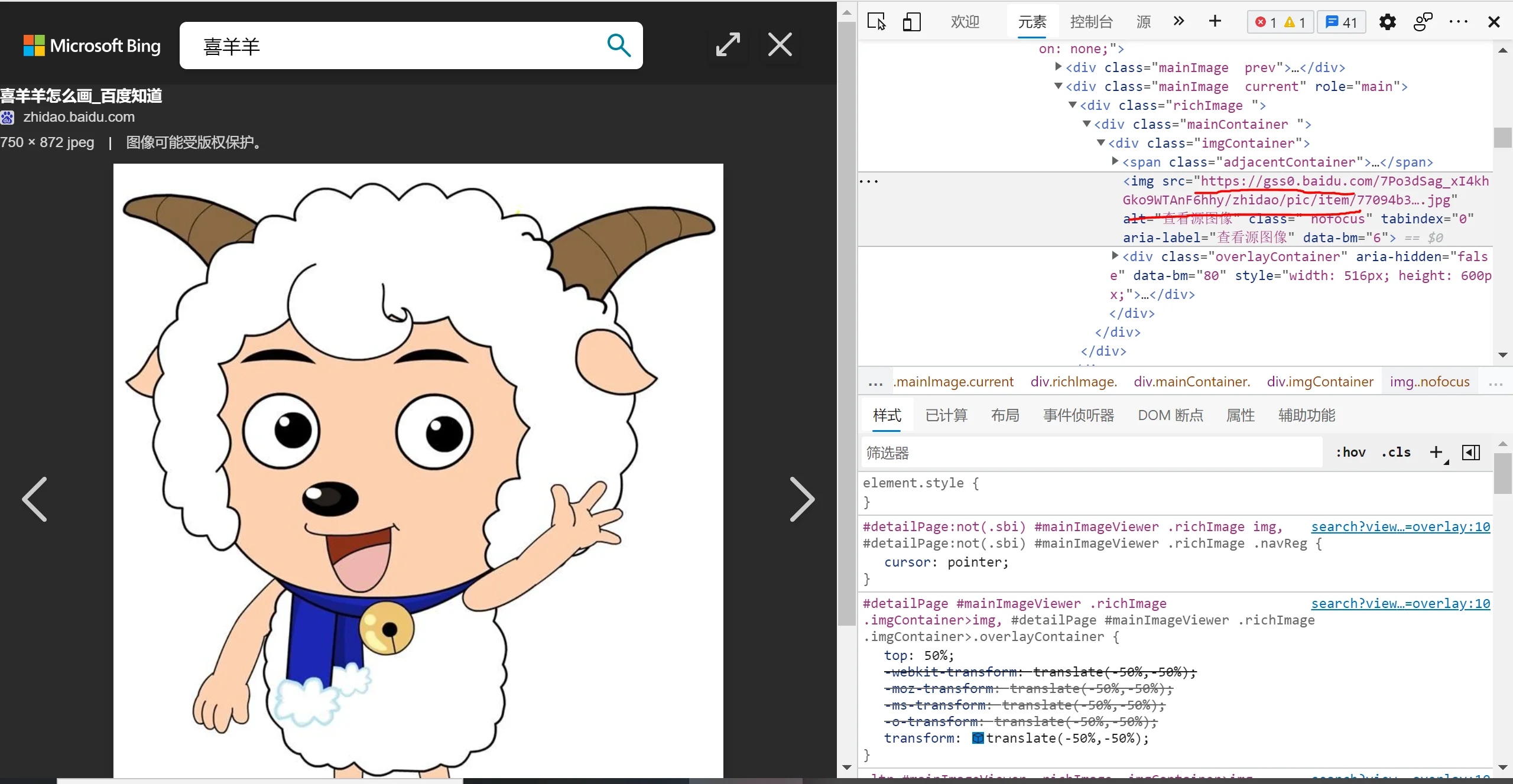
Task: Go to the next image with right arrow
Action: pyautogui.click(x=802, y=499)
